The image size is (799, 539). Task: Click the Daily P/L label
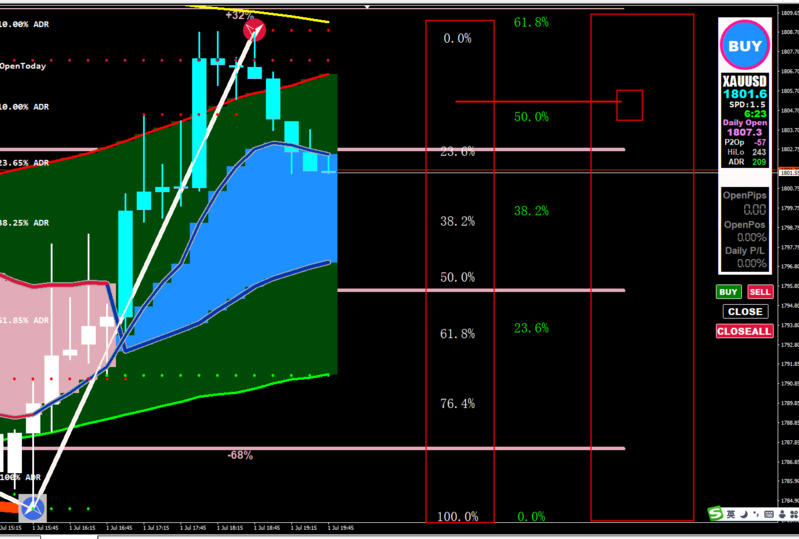(744, 251)
